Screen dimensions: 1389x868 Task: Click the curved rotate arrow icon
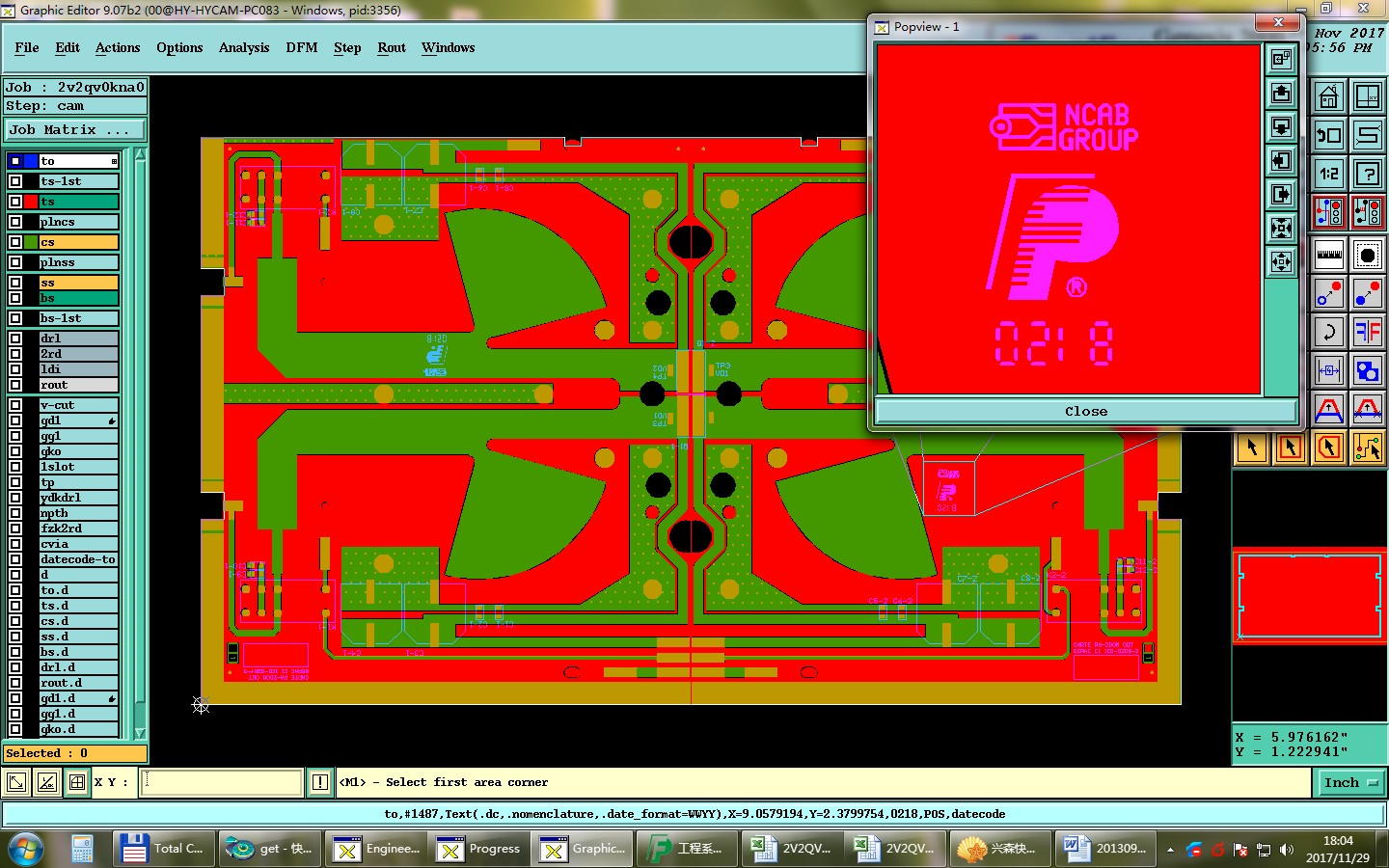coord(1329,332)
